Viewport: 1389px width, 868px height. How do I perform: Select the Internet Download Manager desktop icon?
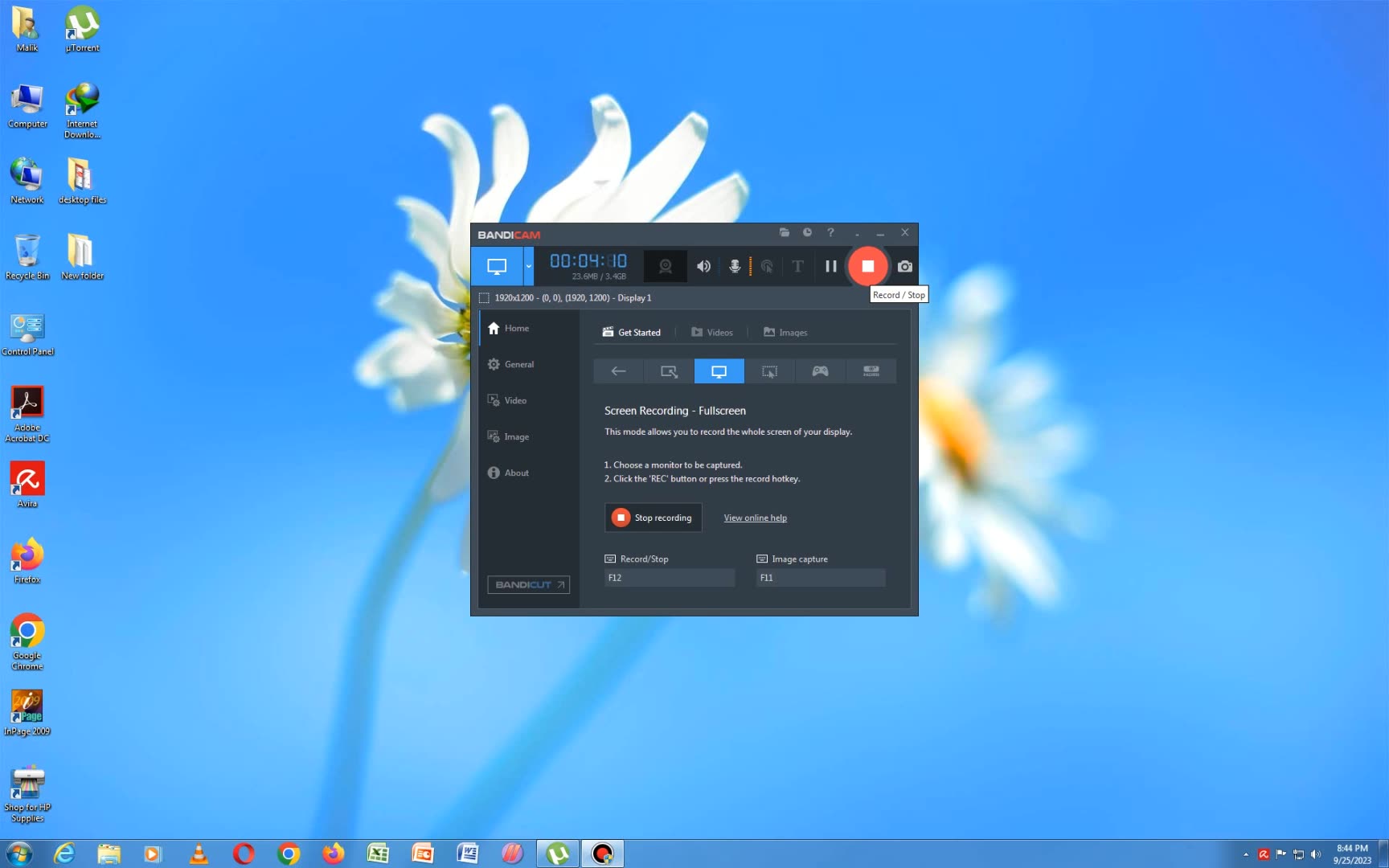coord(82,111)
